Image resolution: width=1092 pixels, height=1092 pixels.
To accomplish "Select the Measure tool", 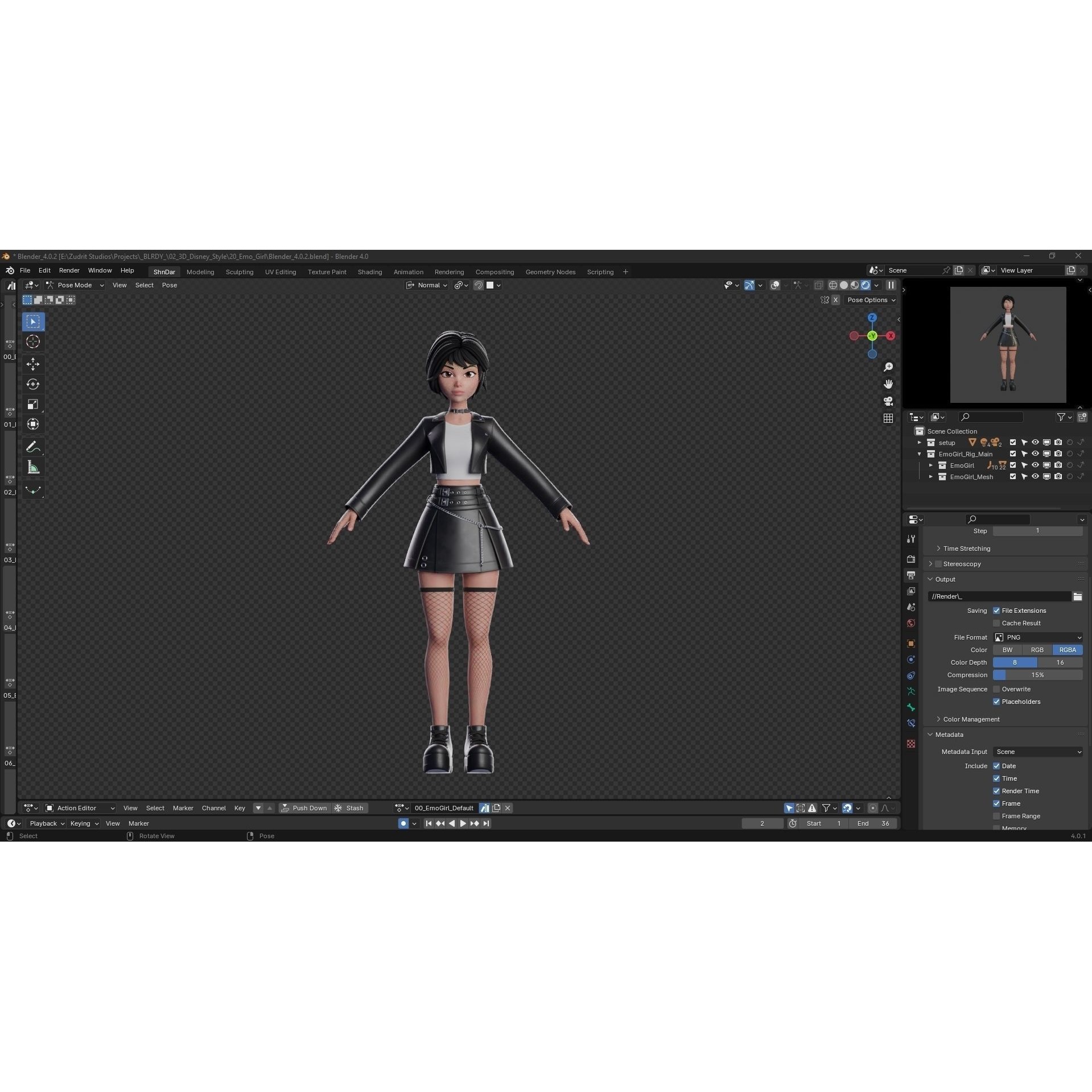I will (x=33, y=467).
